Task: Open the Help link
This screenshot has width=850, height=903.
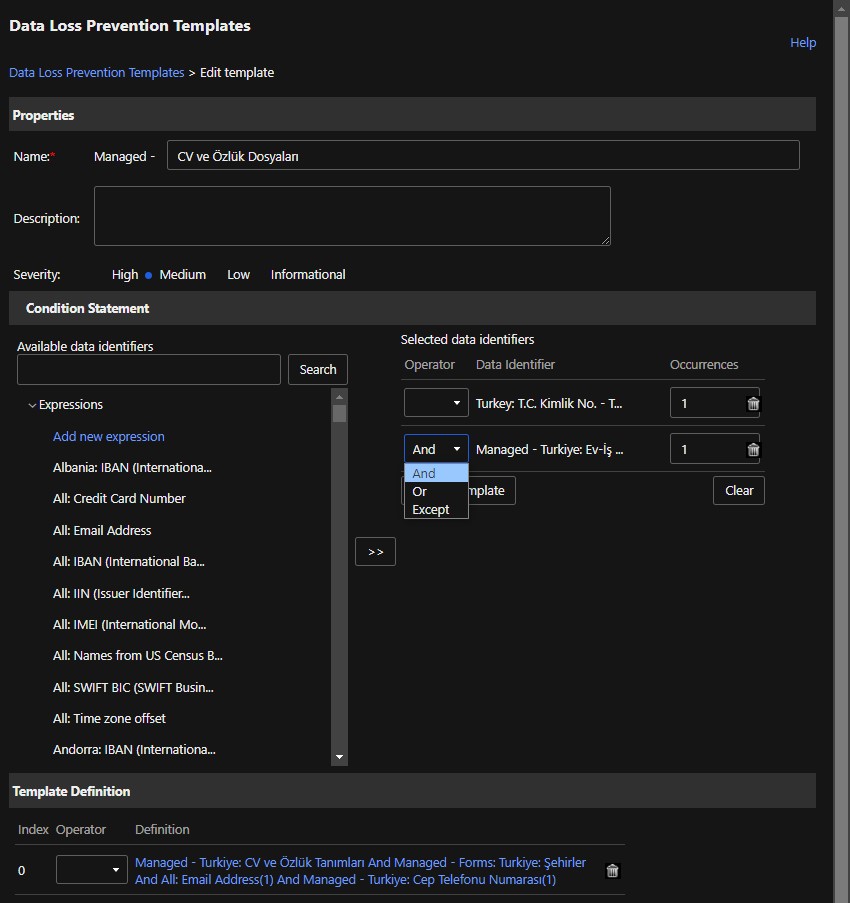Action: [x=803, y=43]
